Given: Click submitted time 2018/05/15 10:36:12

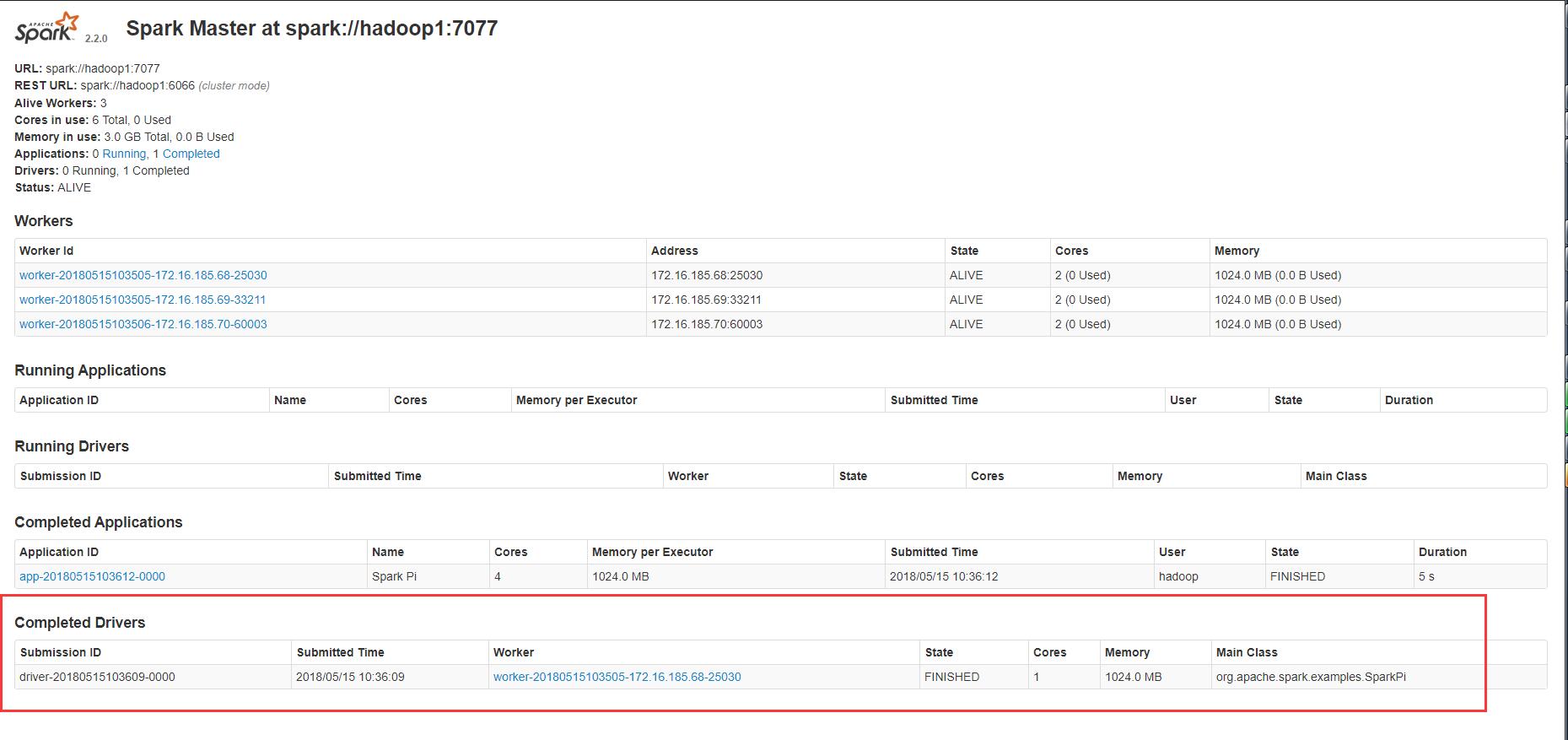Looking at the screenshot, I should (944, 576).
